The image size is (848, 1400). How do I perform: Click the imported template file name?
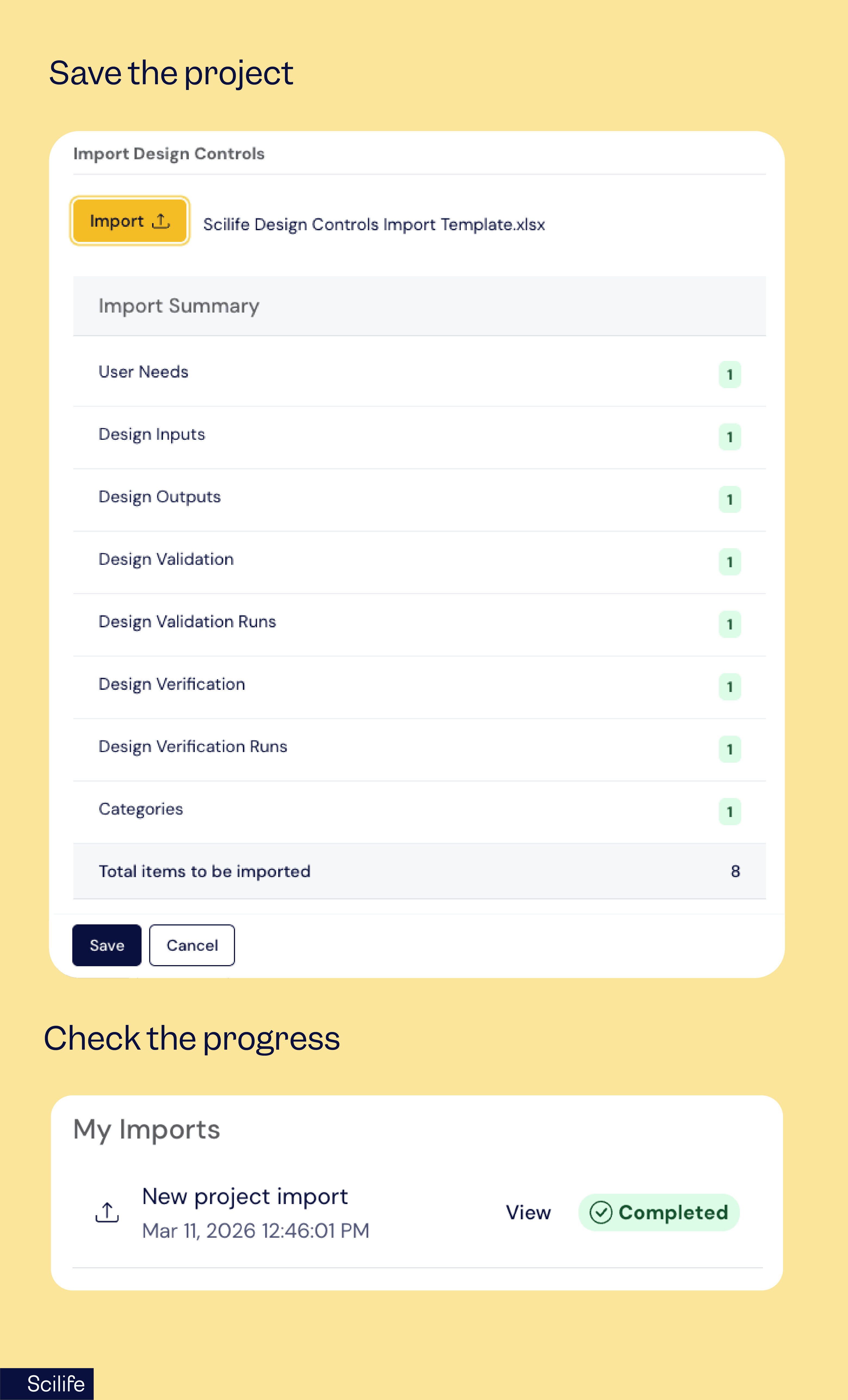(x=374, y=225)
